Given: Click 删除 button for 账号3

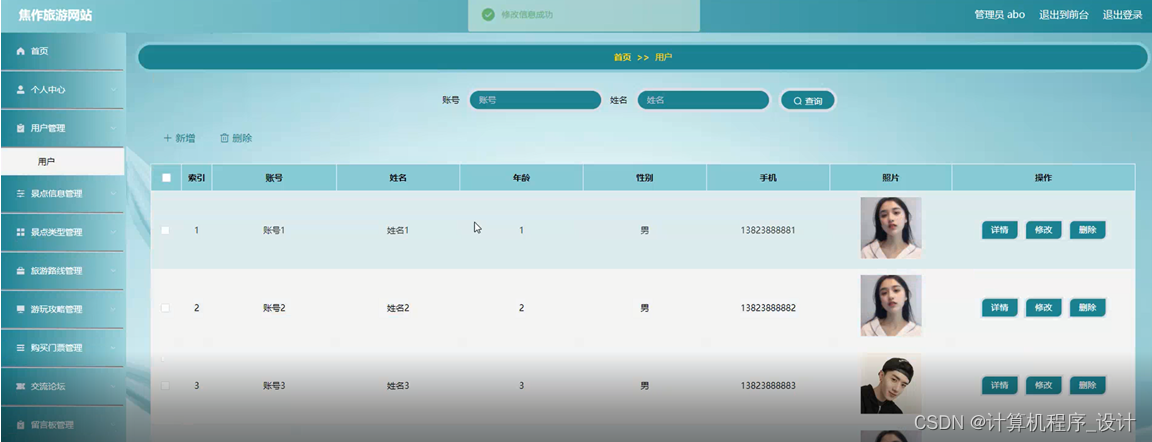Looking at the screenshot, I should tap(1087, 385).
